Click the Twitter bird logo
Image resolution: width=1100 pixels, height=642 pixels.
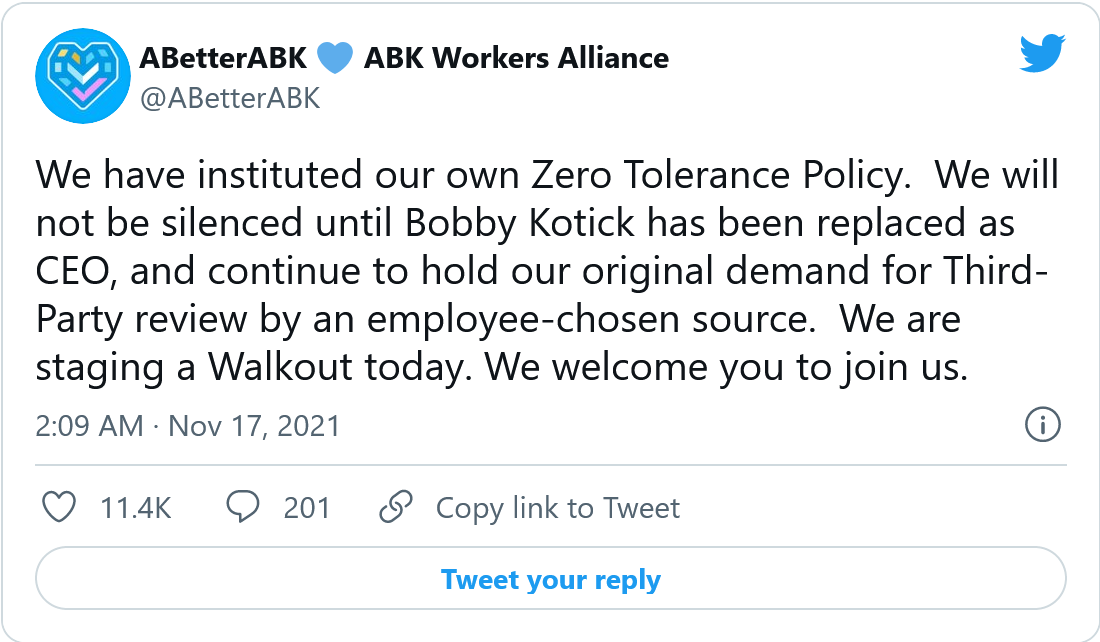tap(1043, 54)
